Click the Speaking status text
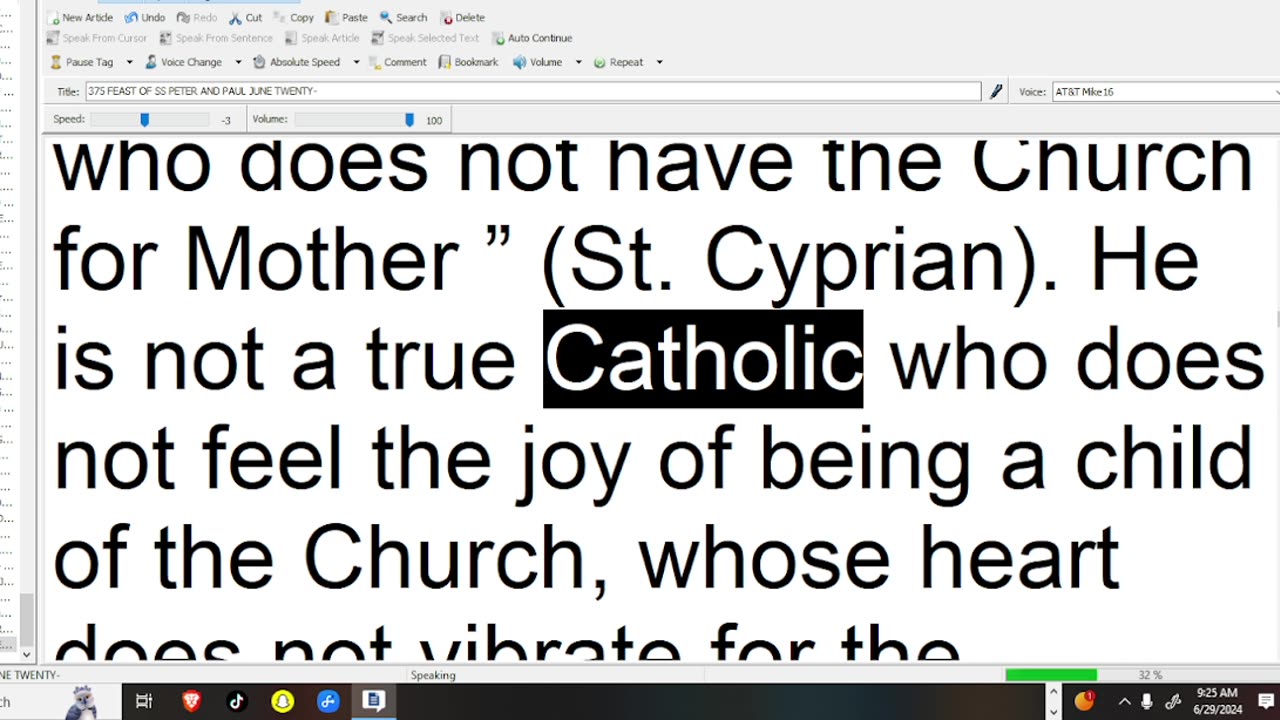 pyautogui.click(x=433, y=675)
